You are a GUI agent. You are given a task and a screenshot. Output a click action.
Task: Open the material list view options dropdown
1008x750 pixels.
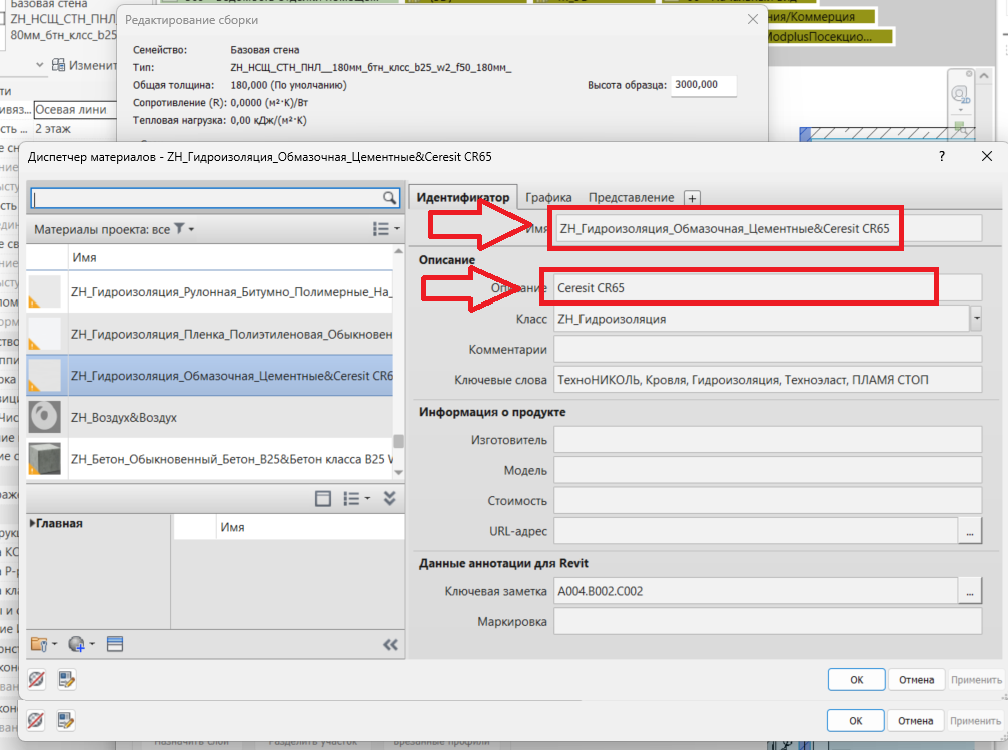[x=386, y=229]
